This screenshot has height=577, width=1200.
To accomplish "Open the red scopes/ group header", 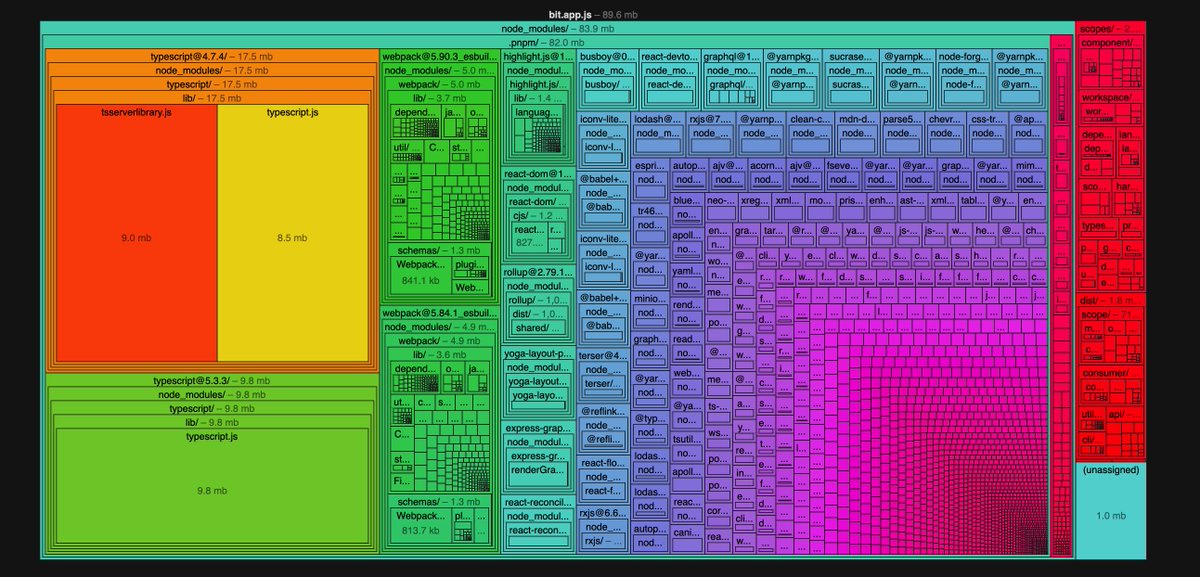I will click(1110, 29).
